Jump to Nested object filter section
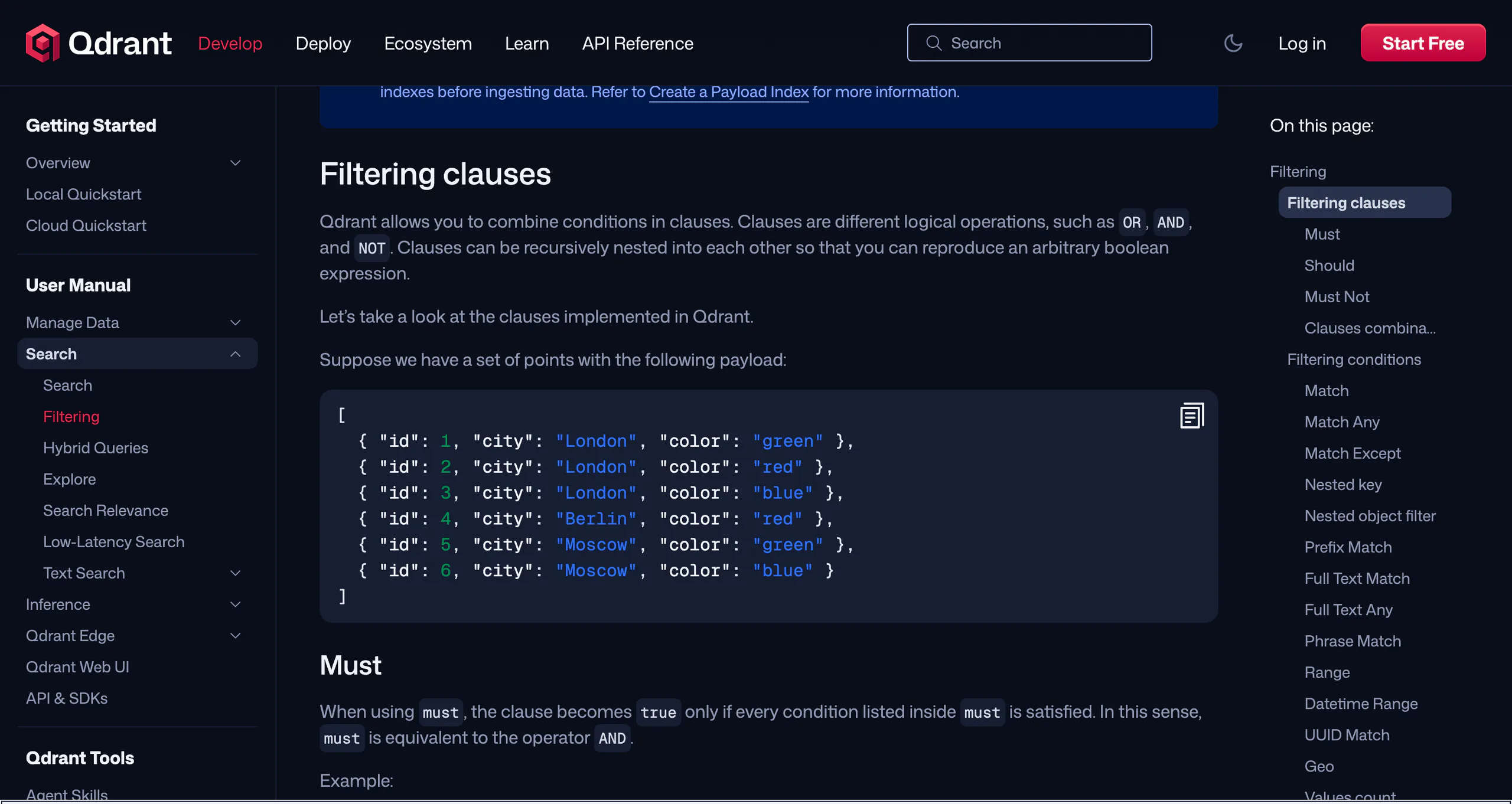The height and width of the screenshot is (804, 1512). coord(1370,516)
